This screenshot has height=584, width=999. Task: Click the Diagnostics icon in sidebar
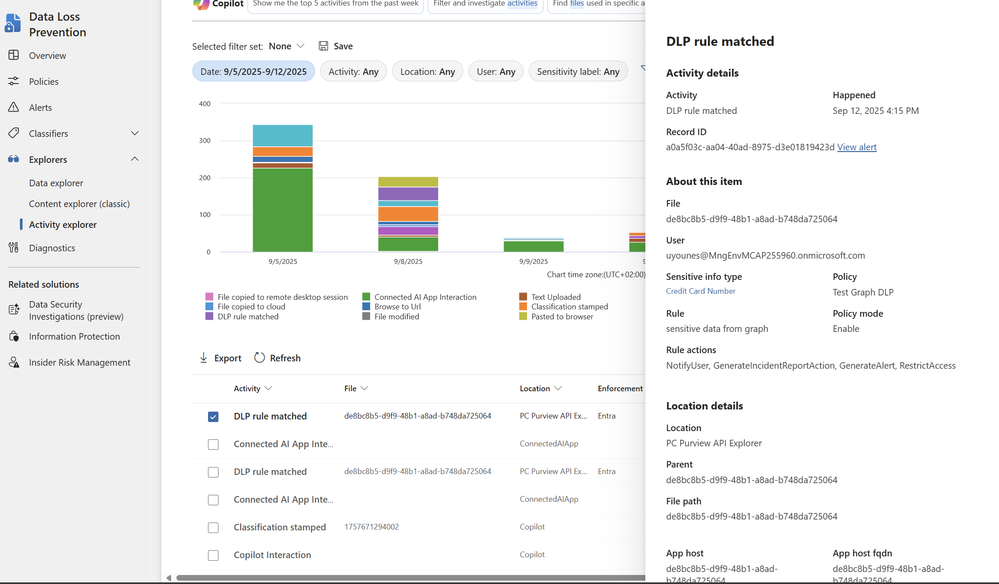(x=13, y=248)
